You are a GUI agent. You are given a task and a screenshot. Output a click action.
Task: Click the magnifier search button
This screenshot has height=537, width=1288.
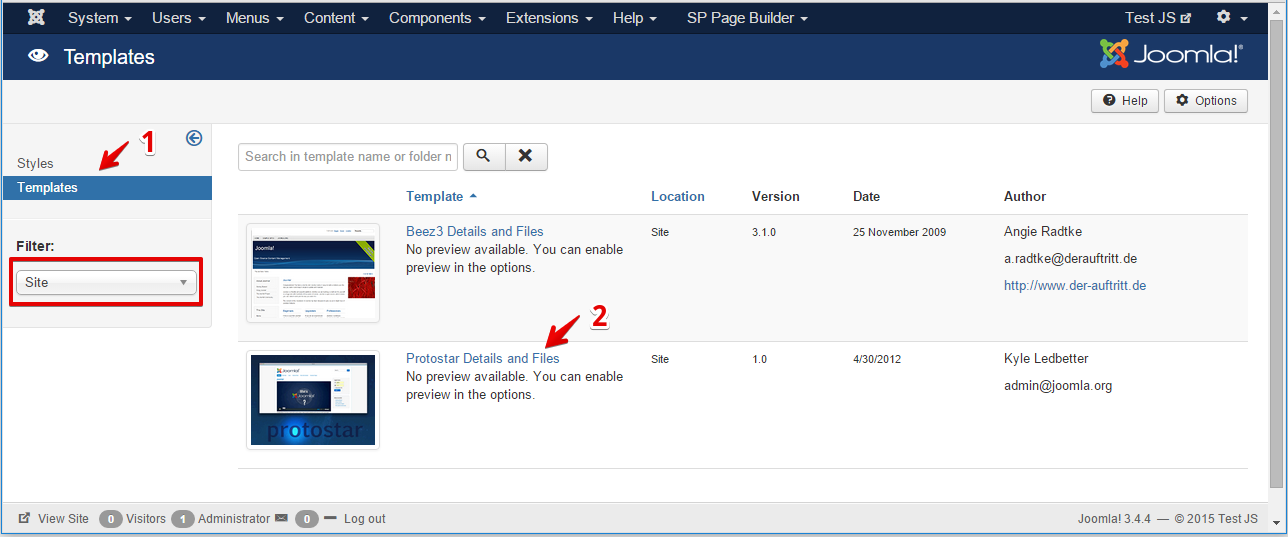click(x=484, y=156)
